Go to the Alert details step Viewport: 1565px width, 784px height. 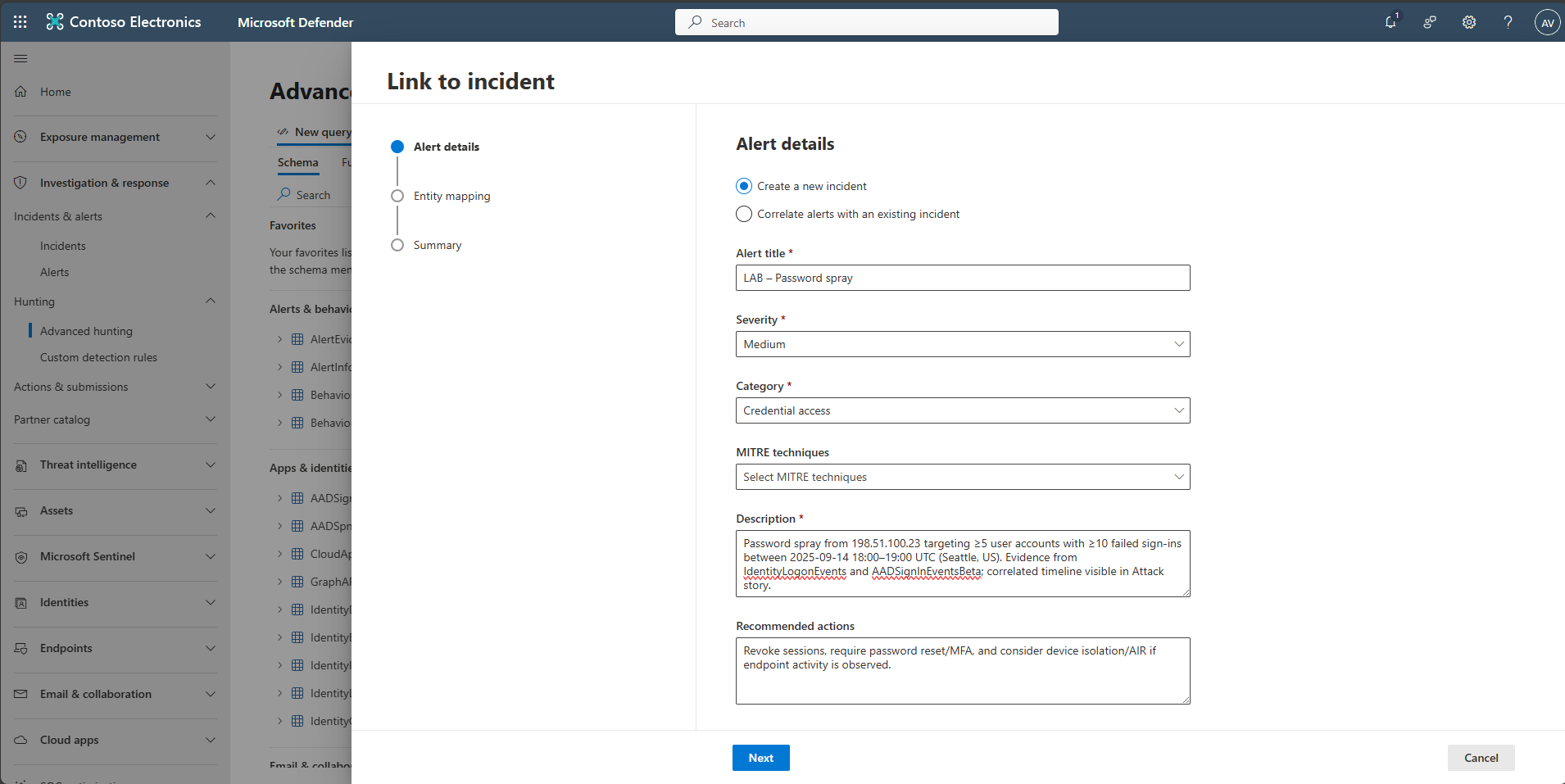(x=446, y=147)
